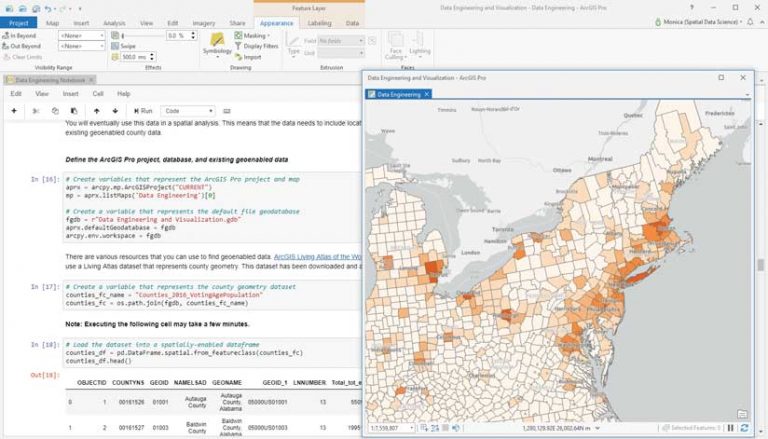The height and width of the screenshot is (439, 768).
Task: Click the Clear Limits button
Action: pos(22,57)
